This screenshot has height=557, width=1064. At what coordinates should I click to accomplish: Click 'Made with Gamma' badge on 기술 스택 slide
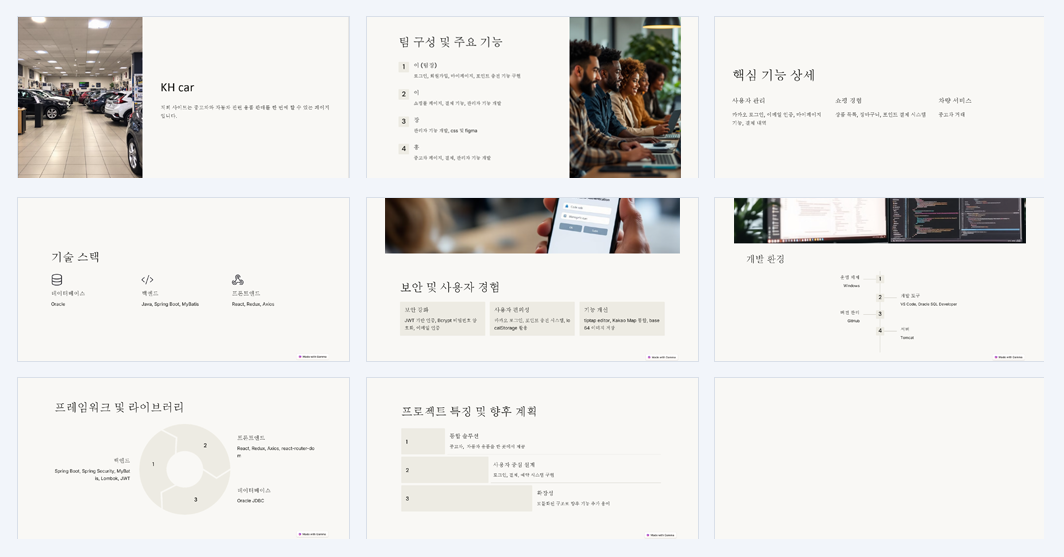point(313,356)
